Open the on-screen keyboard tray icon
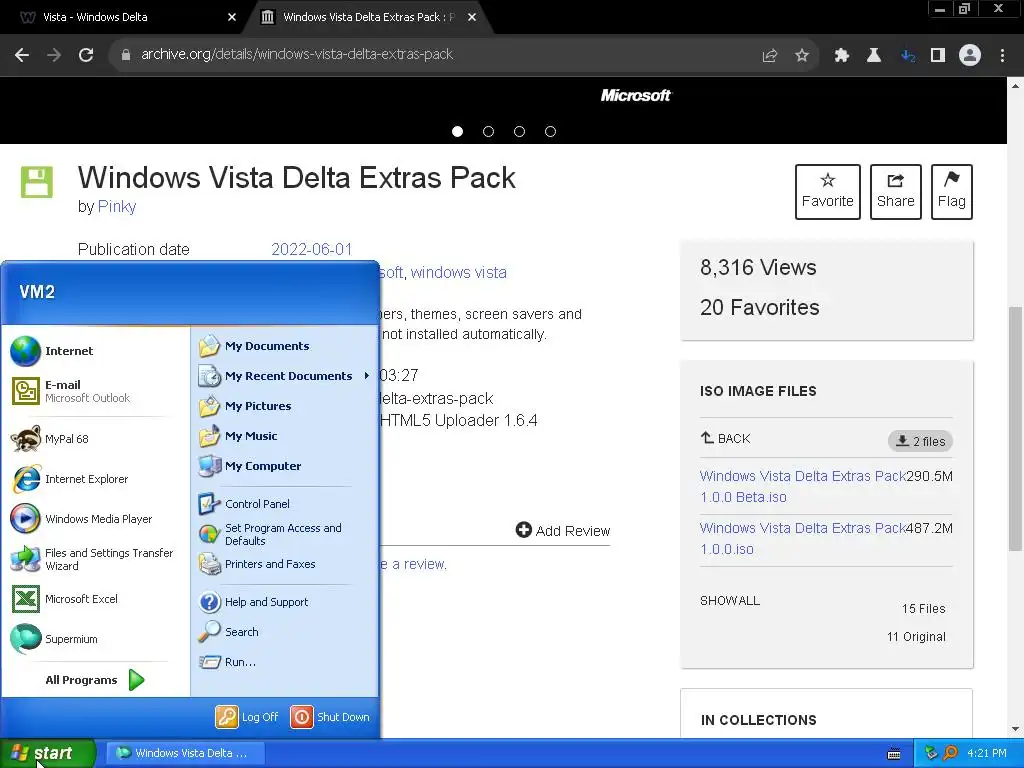The width and height of the screenshot is (1024, 768). coord(894,754)
